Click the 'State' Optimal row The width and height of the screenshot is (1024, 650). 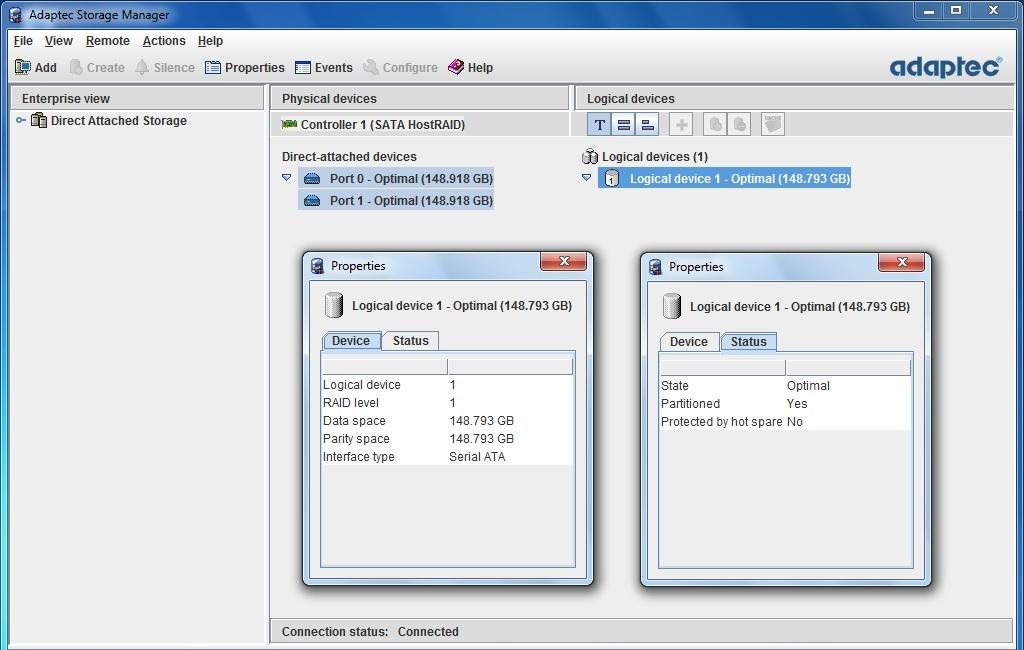pos(785,385)
